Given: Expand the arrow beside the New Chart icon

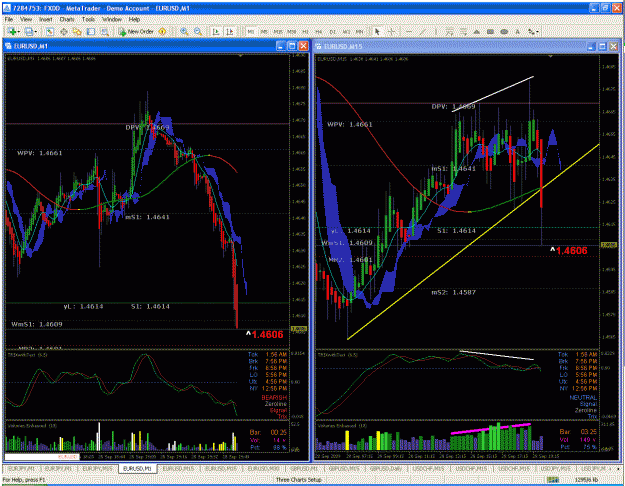Looking at the screenshot, I should pyautogui.click(x=19, y=32).
